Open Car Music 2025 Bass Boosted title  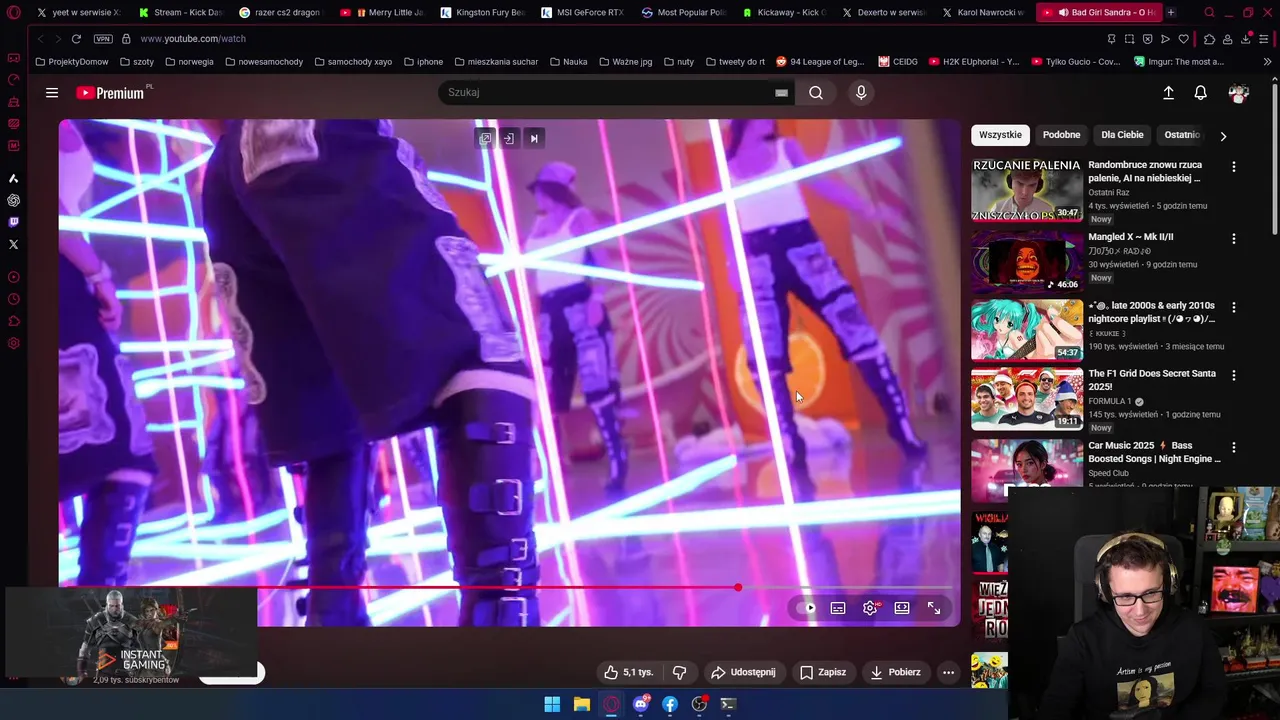[1154, 452]
